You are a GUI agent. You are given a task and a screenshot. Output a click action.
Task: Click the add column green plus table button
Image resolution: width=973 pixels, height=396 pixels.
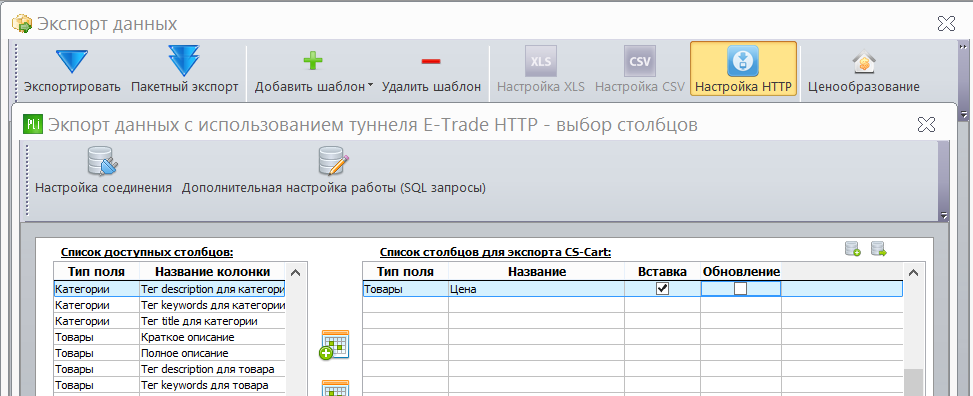click(x=335, y=344)
